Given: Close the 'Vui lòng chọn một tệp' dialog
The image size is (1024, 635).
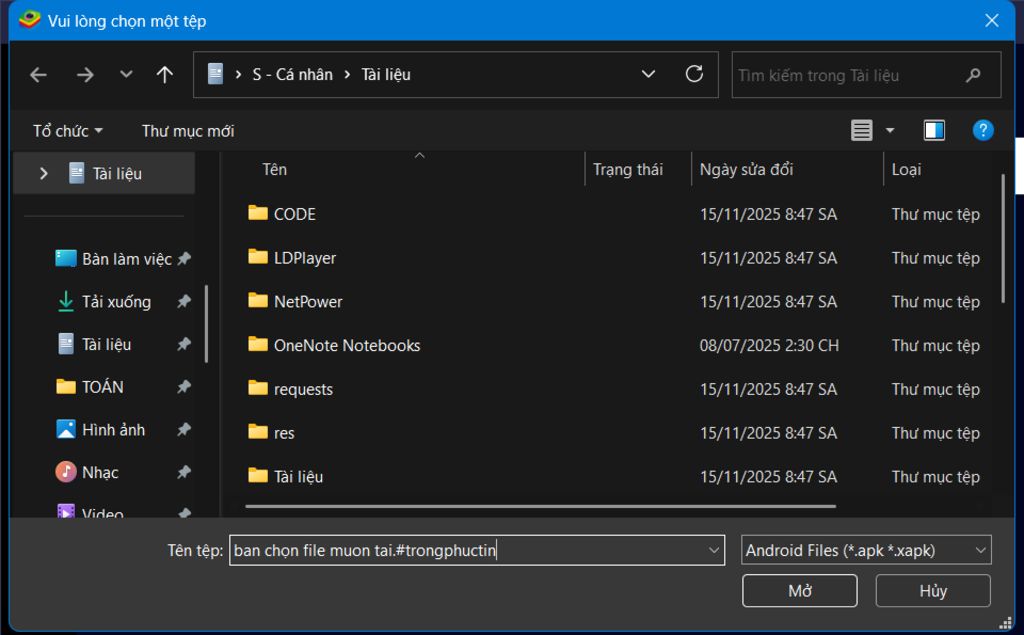Looking at the screenshot, I should (991, 21).
